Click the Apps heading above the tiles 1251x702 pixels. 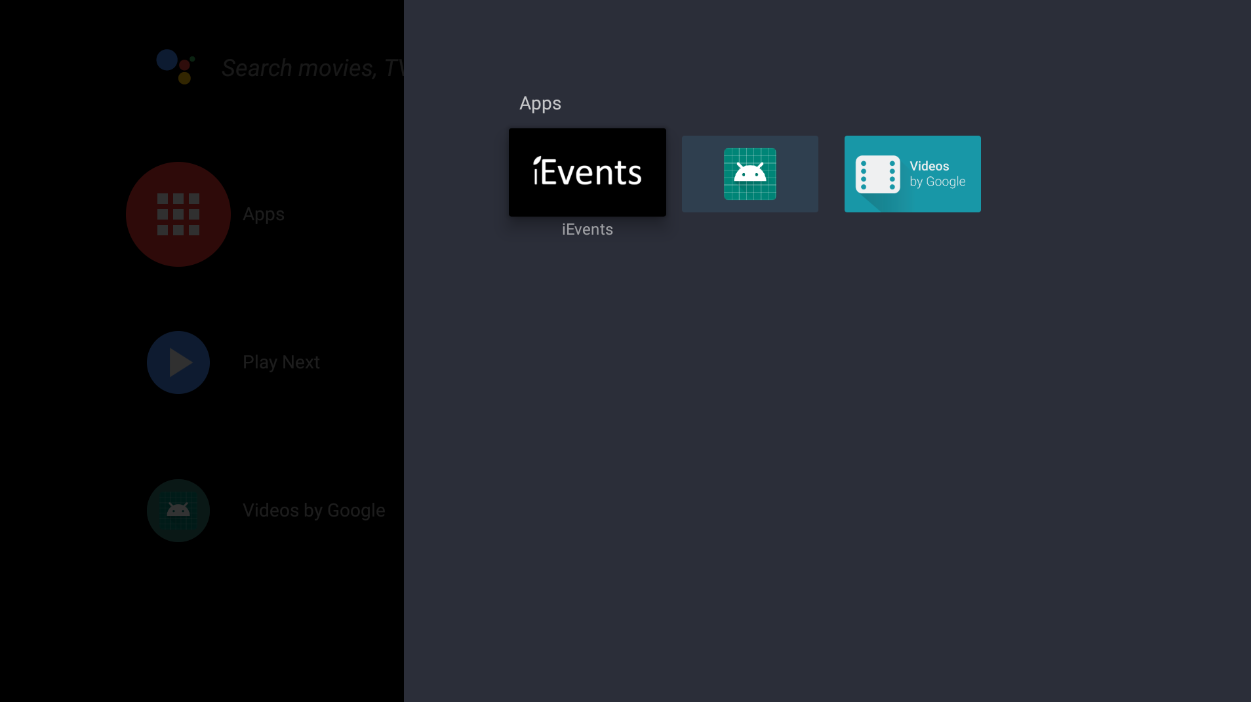(x=540, y=103)
